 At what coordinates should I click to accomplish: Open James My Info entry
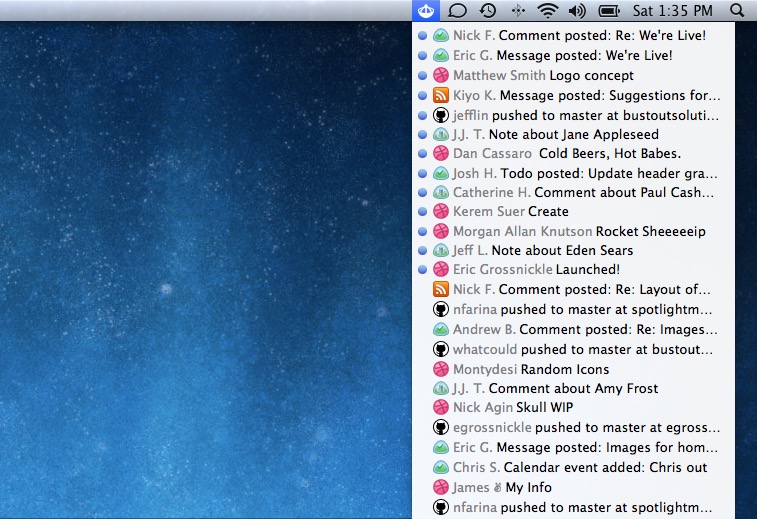pos(574,487)
